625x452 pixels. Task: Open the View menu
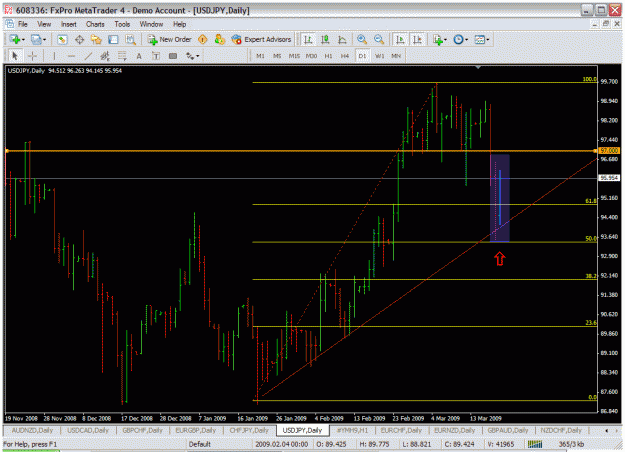44,24
